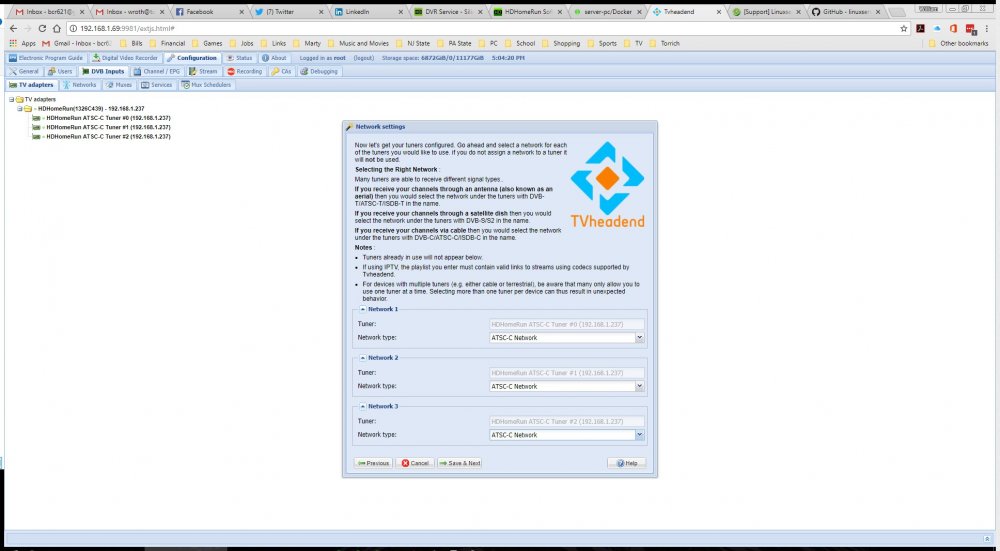
Task: Click the Tuner #2 adapter card icon
Action: [36, 136]
